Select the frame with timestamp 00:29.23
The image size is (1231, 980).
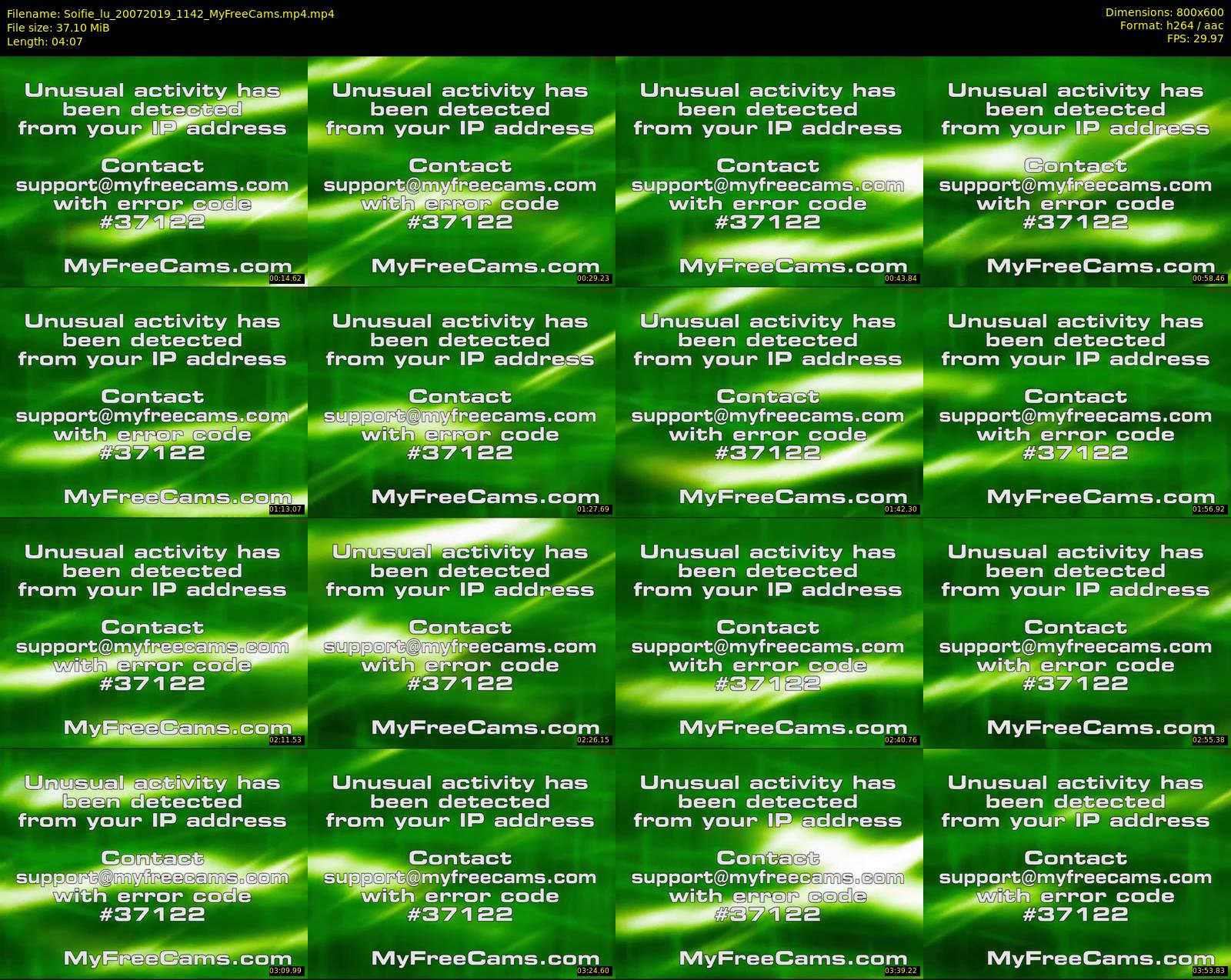[461, 171]
